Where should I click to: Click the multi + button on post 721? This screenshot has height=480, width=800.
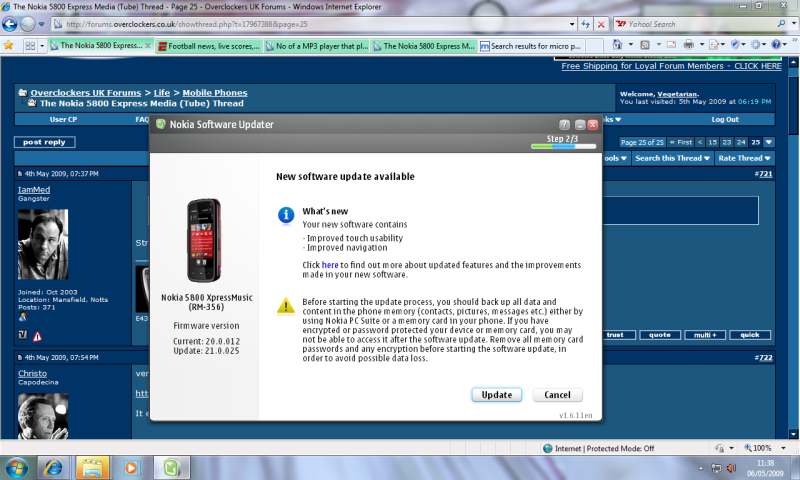pyautogui.click(x=705, y=335)
